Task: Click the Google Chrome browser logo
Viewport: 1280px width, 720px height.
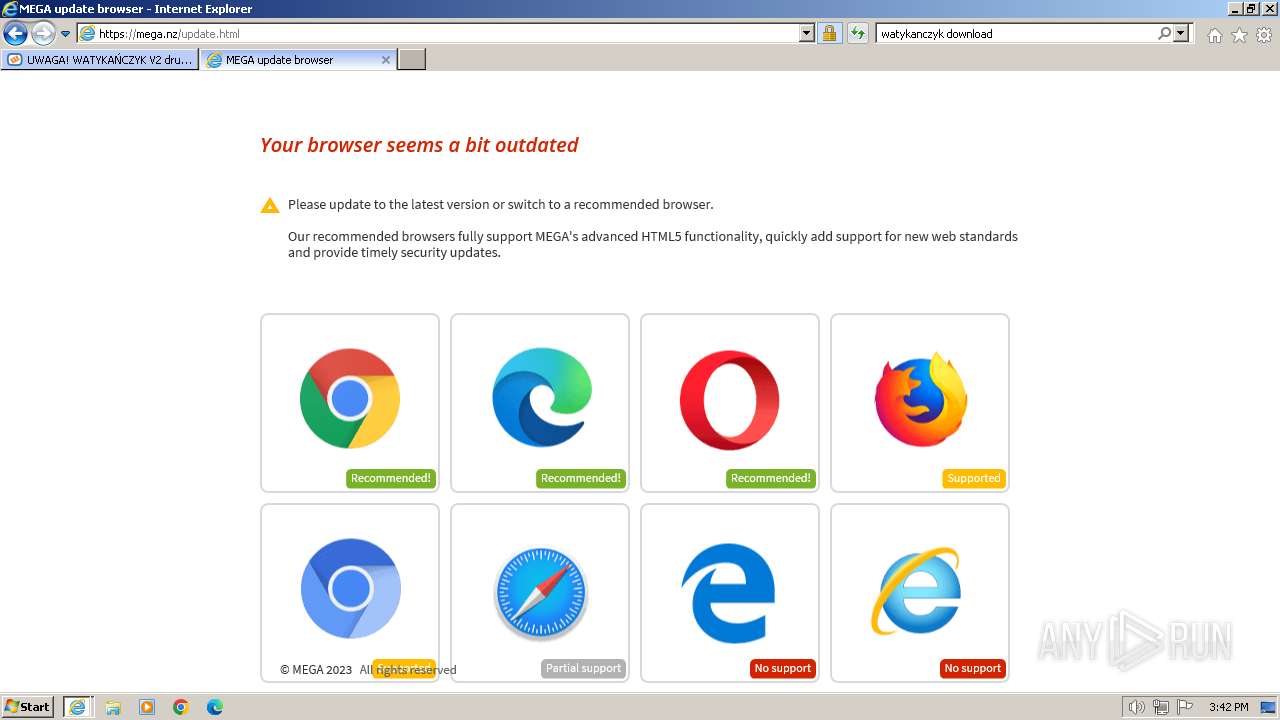Action: click(350, 398)
